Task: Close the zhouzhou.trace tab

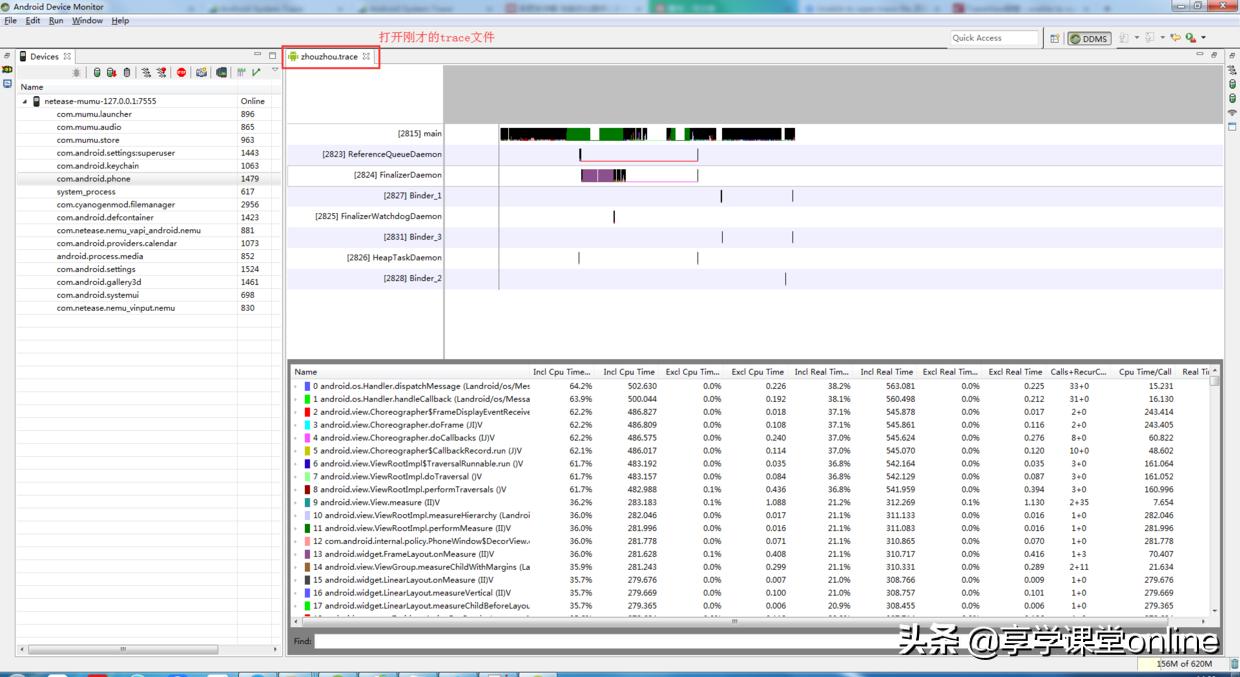Action: coord(367,56)
